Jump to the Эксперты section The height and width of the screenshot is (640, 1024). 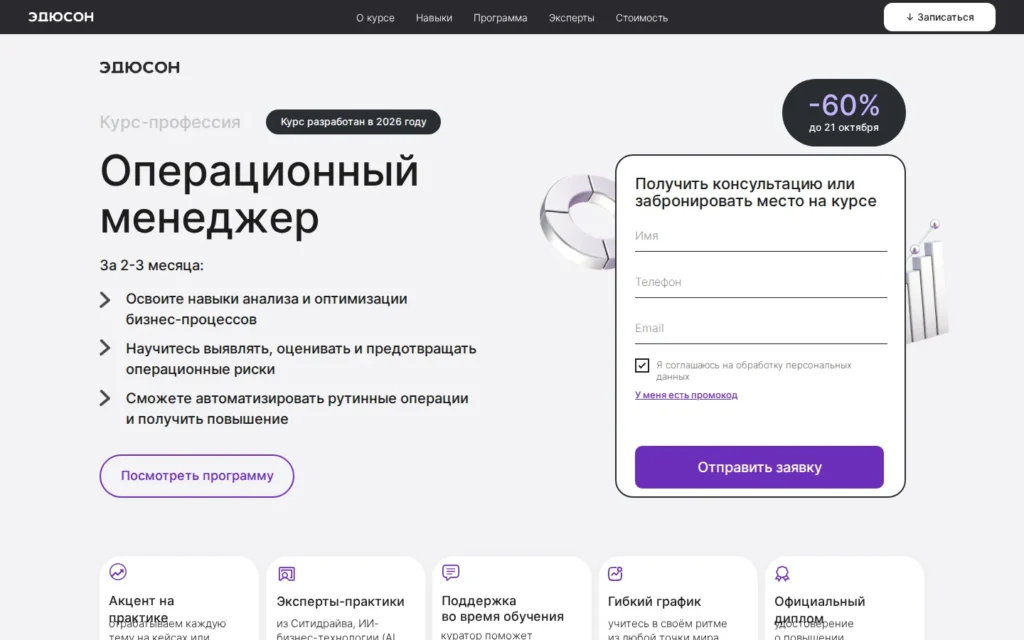coord(571,18)
